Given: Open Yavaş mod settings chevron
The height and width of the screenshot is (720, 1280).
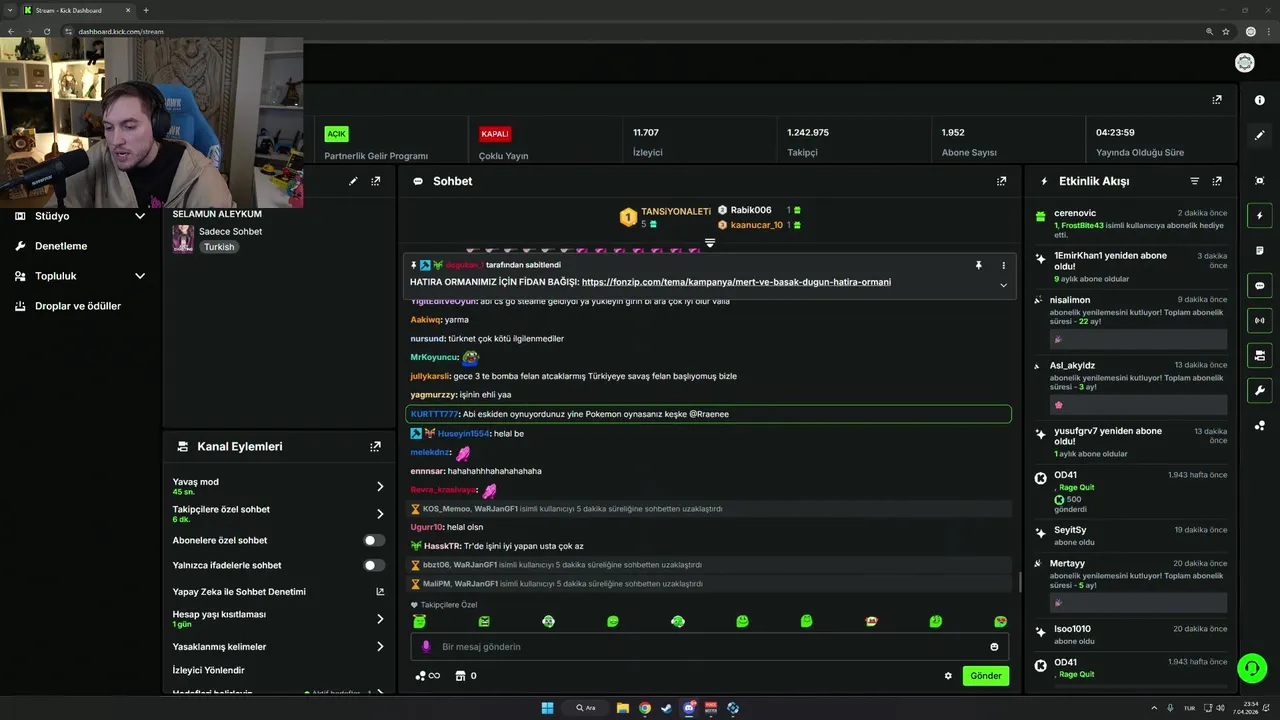Looking at the screenshot, I should pyautogui.click(x=380, y=486).
